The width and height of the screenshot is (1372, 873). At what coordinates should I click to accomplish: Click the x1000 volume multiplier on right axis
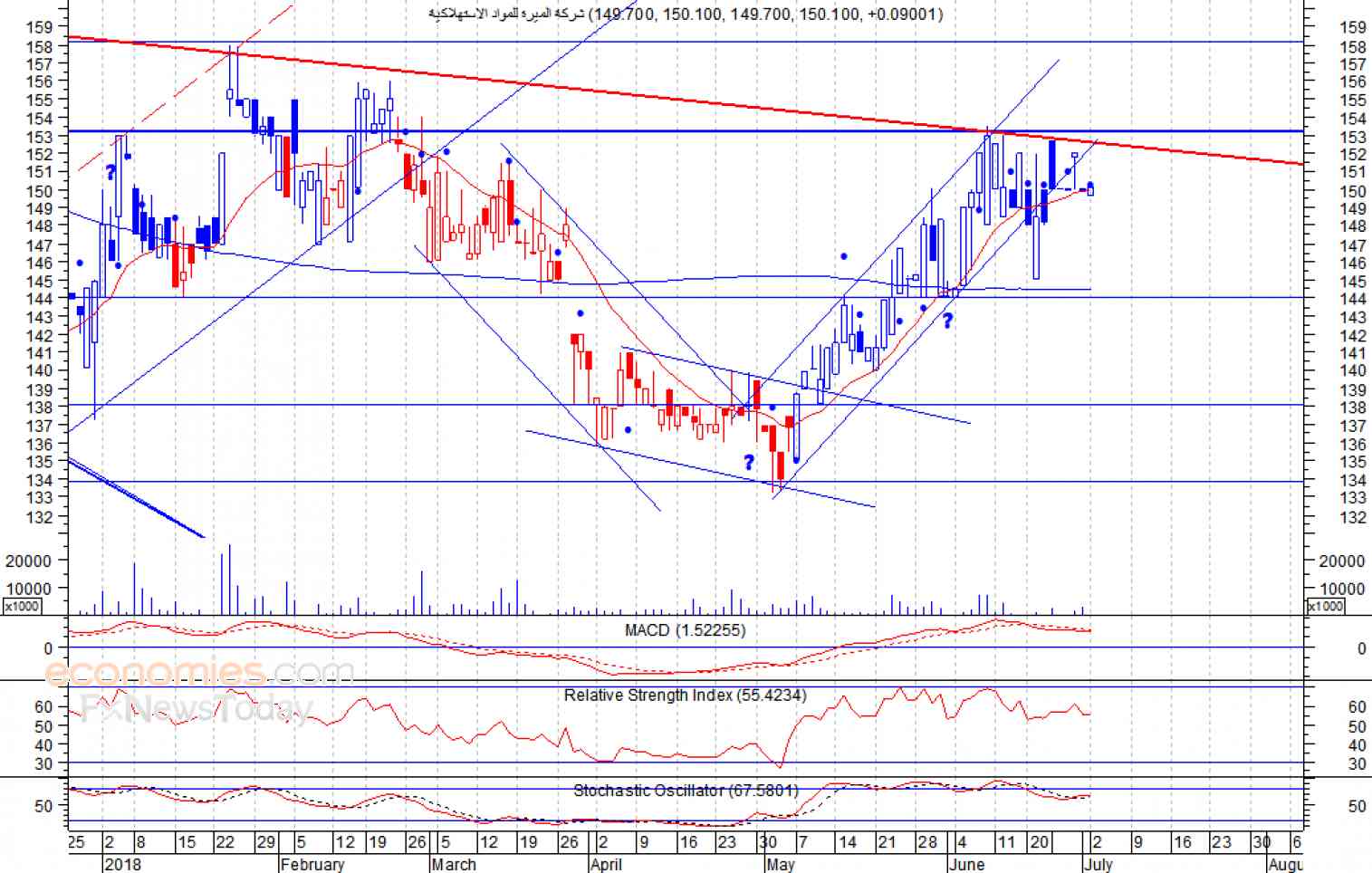(1325, 606)
